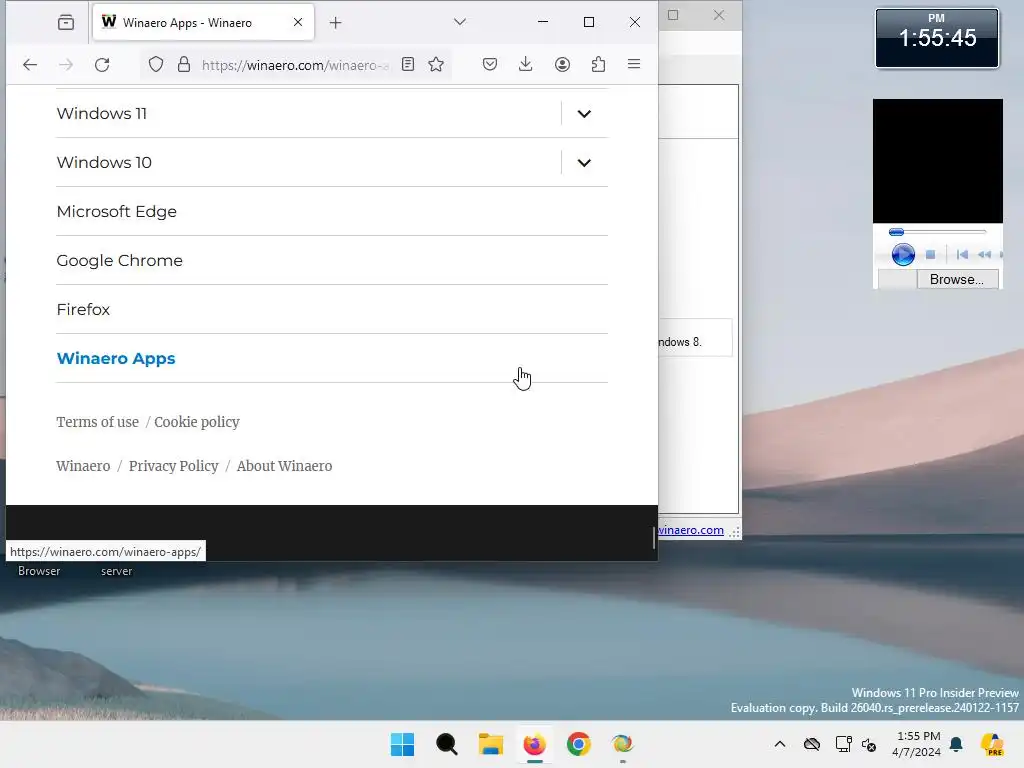Open the Pocket save icon
This screenshot has width=1024, height=768.
point(490,64)
